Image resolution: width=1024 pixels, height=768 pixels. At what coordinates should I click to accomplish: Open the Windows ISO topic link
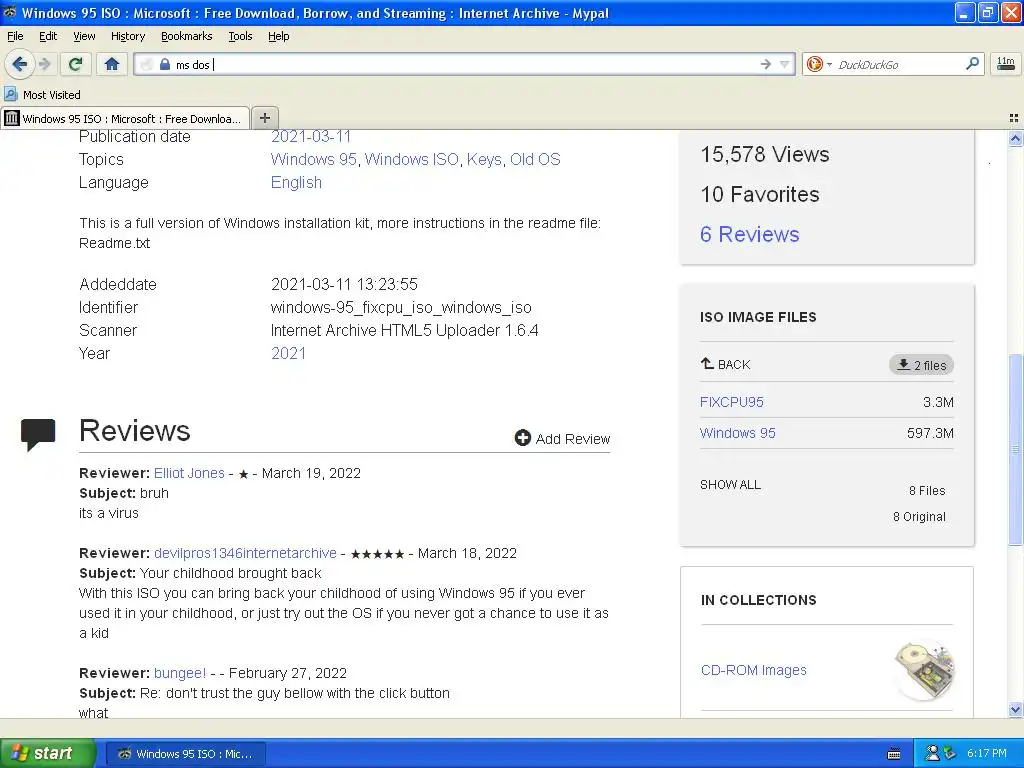coord(411,159)
